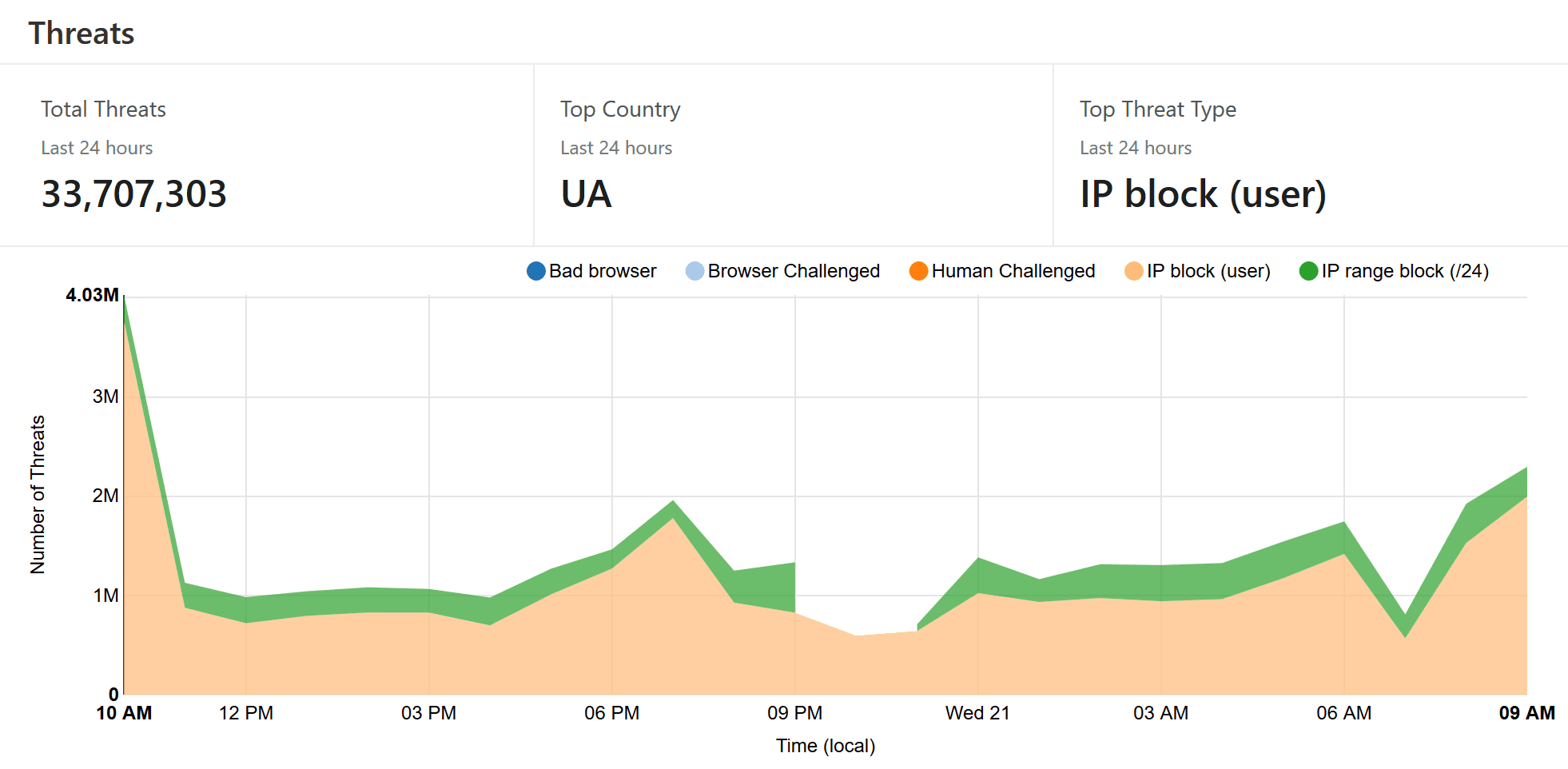This screenshot has width=1568, height=769.
Task: Click the IP range block (/24) legend label
Action: pos(1405,271)
